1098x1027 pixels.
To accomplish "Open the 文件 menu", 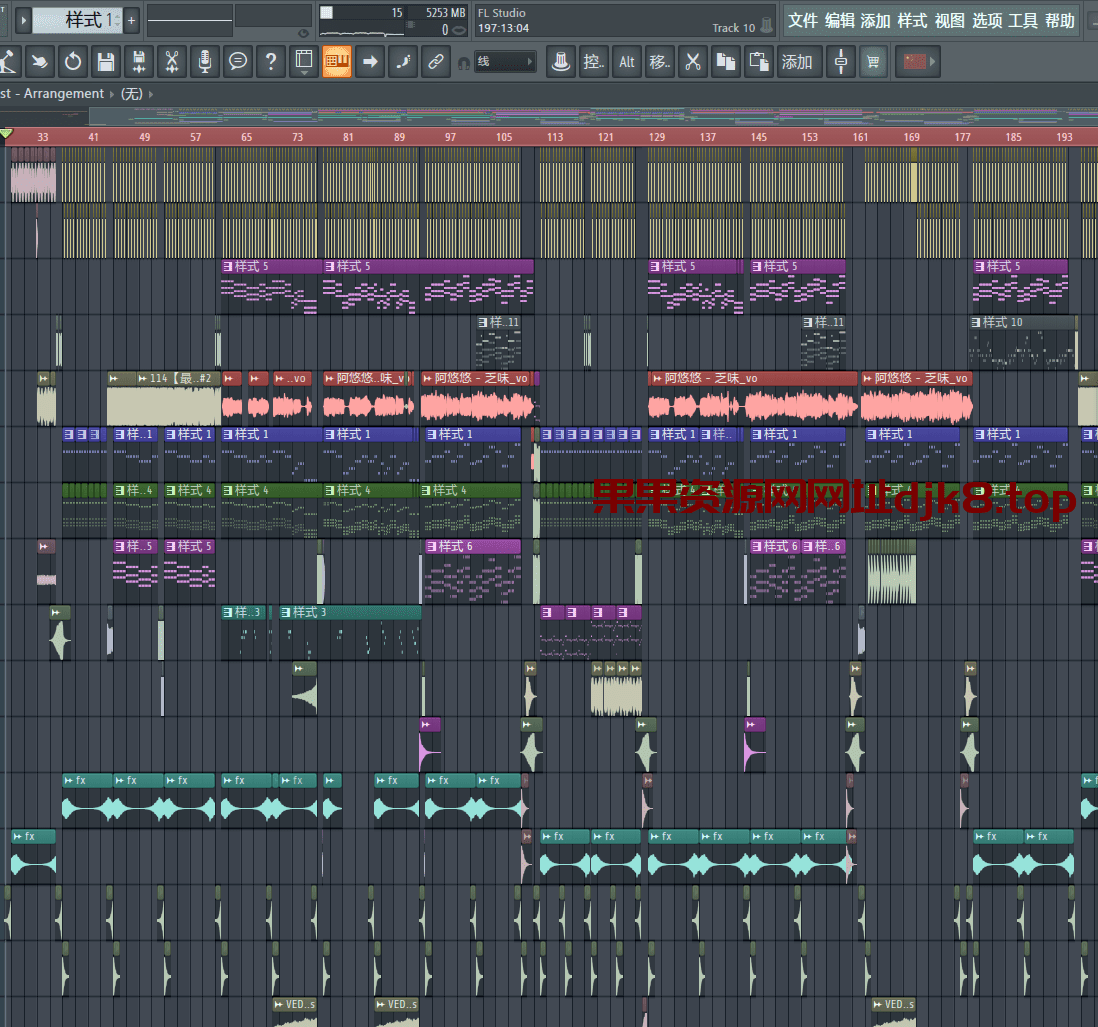I will pos(802,21).
